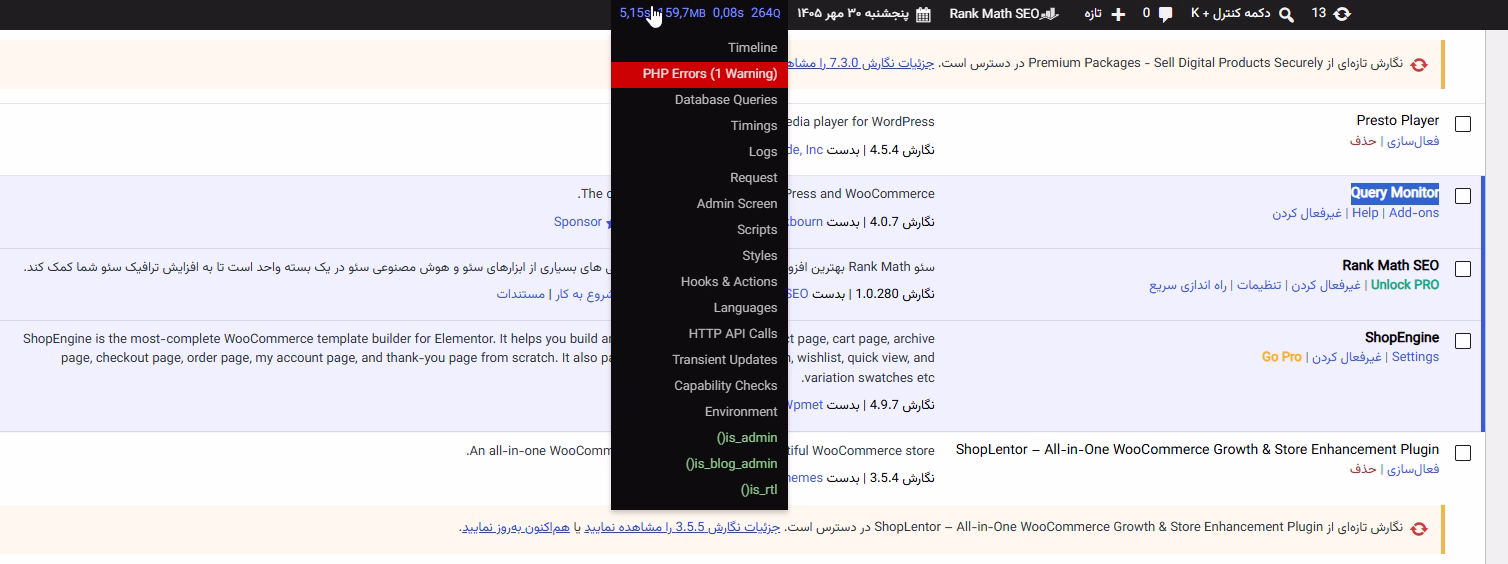This screenshot has height=564, width=1508.
Task: Click the calendar icon beside the Persian date
Action: 923,14
